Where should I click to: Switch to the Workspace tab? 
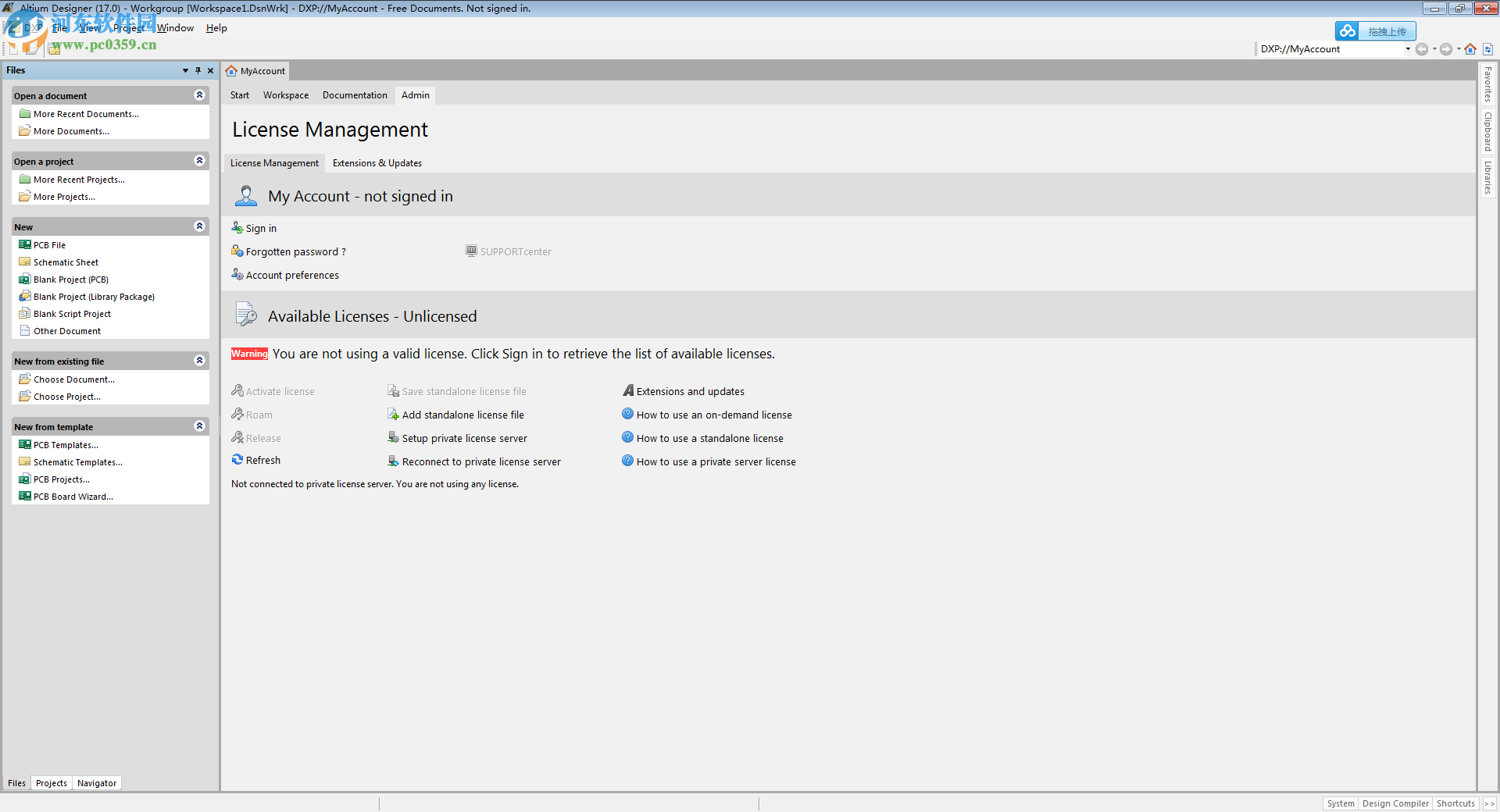(x=286, y=95)
